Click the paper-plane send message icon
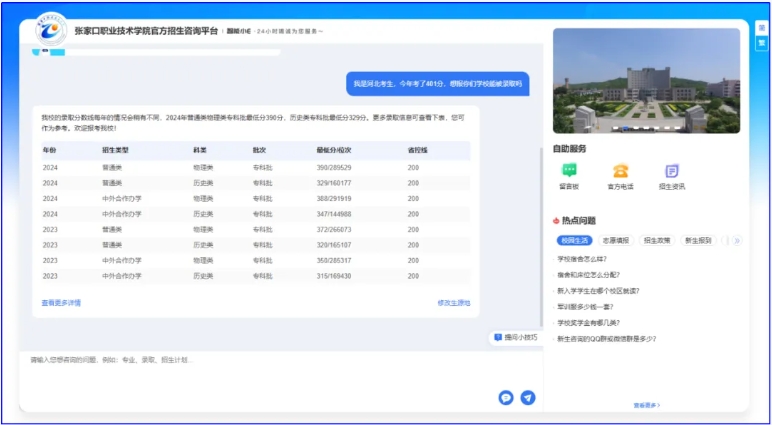Image resolution: width=772 pixels, height=425 pixels. 527,397
